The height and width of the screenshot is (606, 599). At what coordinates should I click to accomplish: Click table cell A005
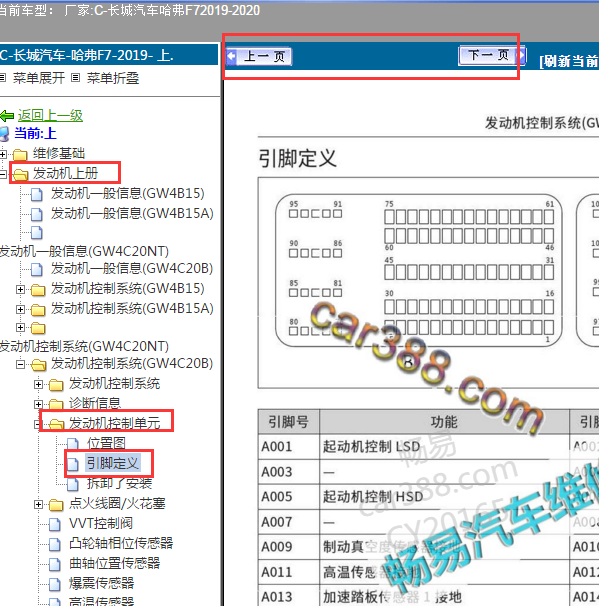[289, 497]
